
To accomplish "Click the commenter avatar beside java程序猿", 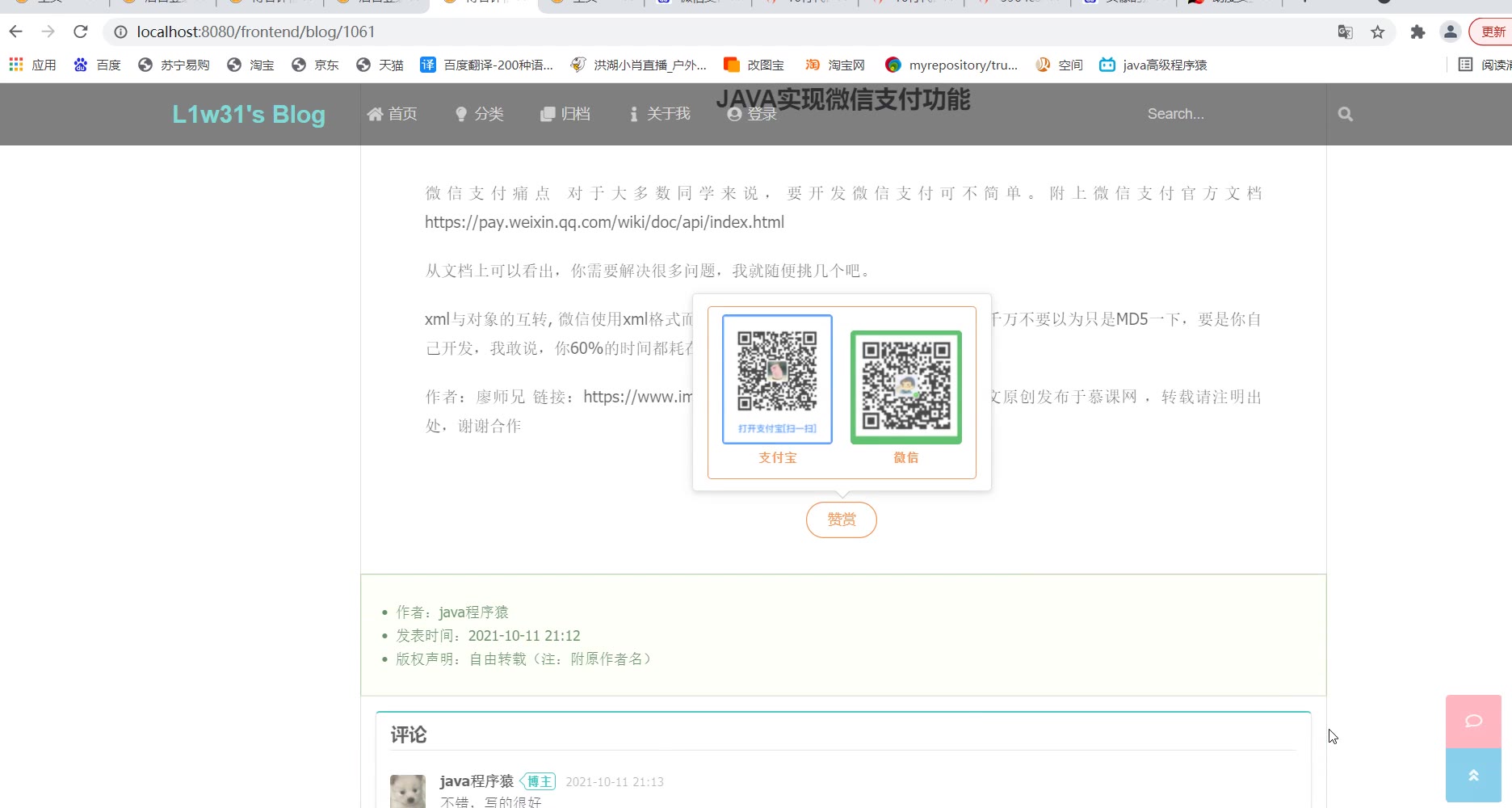I will pyautogui.click(x=408, y=792).
